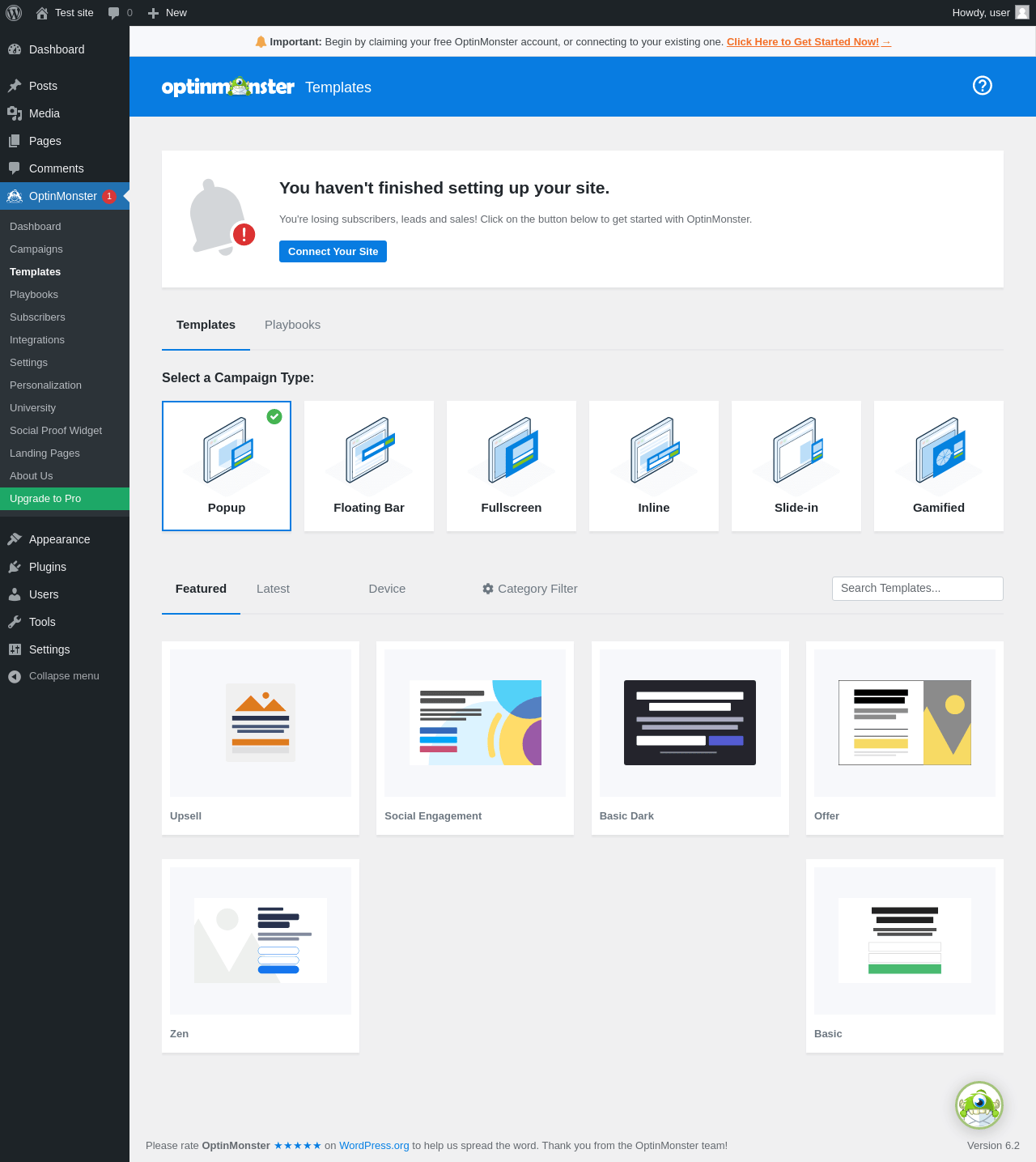
Task: Focus the Search Templates field
Action: click(918, 589)
